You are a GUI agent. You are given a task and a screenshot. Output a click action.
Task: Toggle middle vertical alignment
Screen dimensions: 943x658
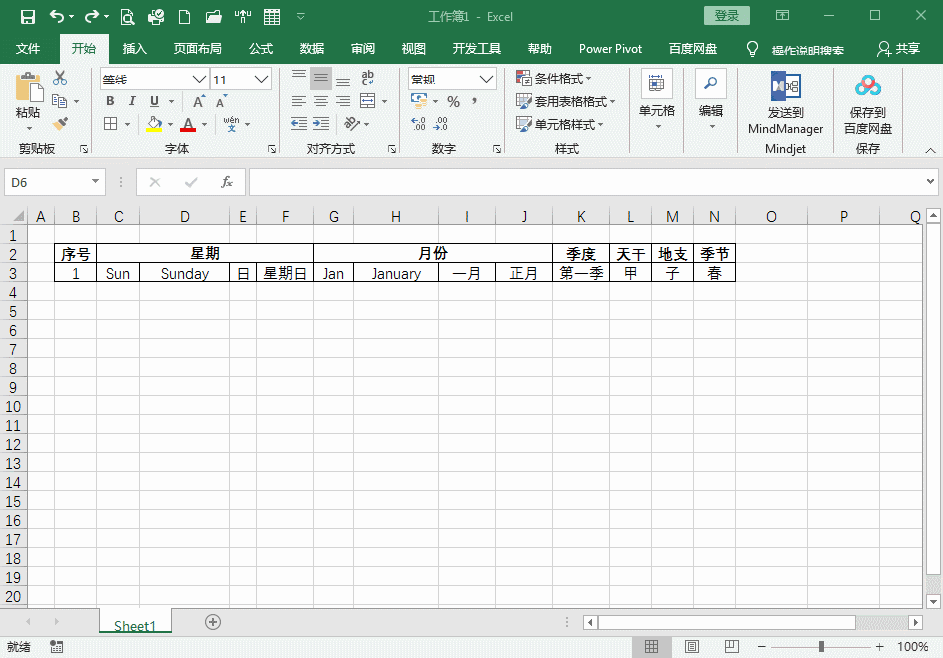[x=321, y=78]
